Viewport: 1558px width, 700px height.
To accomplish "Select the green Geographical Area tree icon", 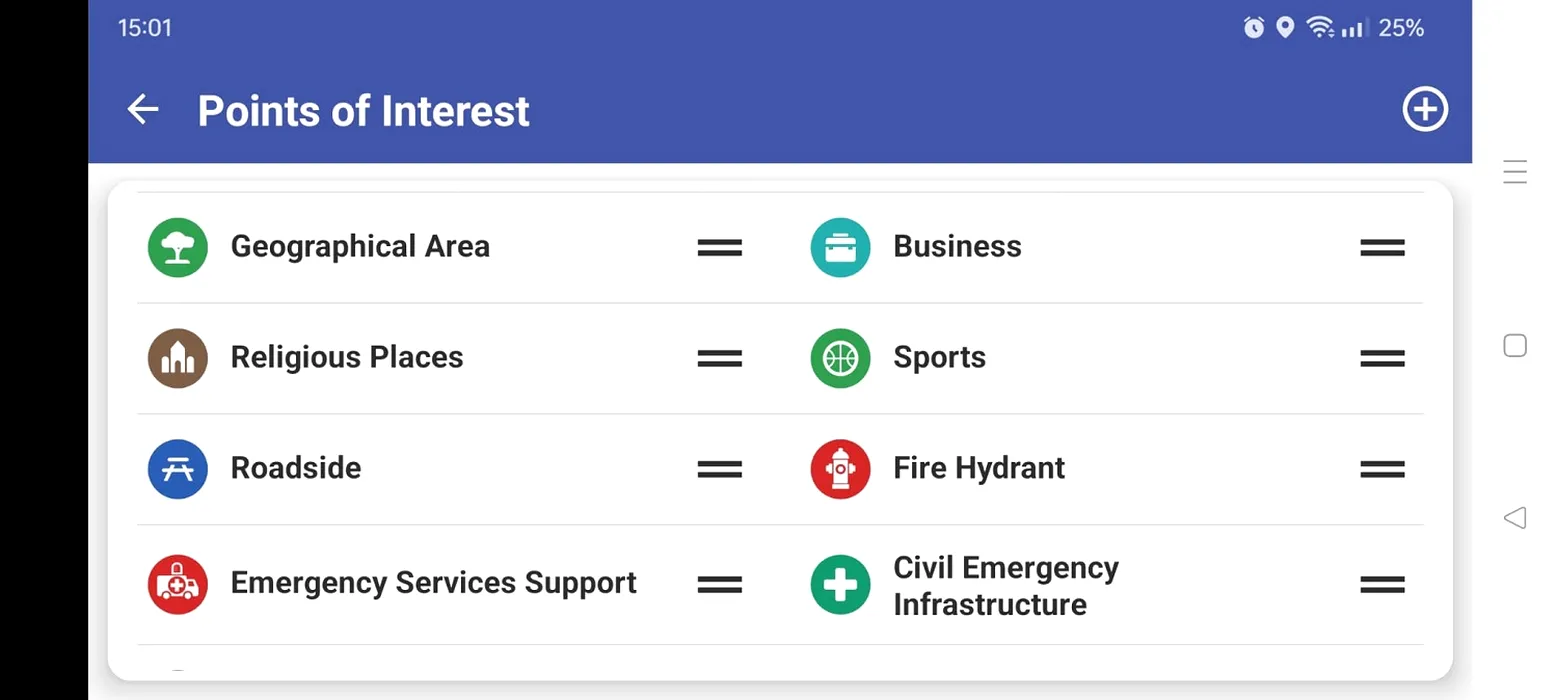I will (178, 247).
